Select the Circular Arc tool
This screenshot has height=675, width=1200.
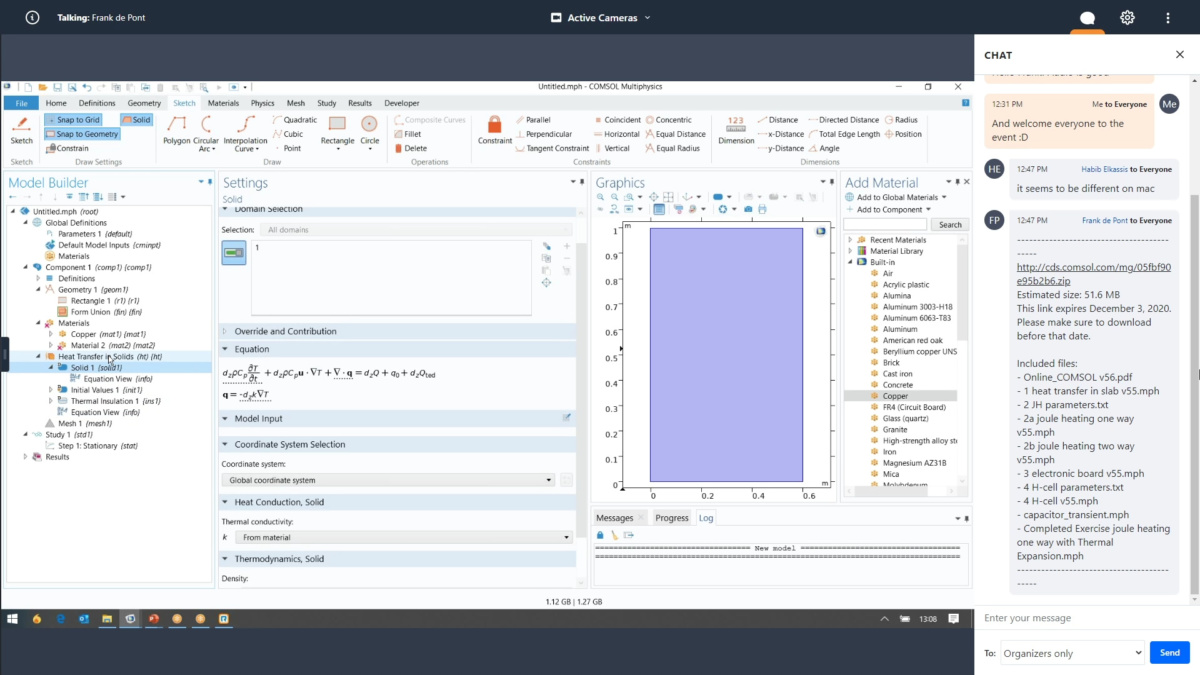pyautogui.click(x=206, y=132)
